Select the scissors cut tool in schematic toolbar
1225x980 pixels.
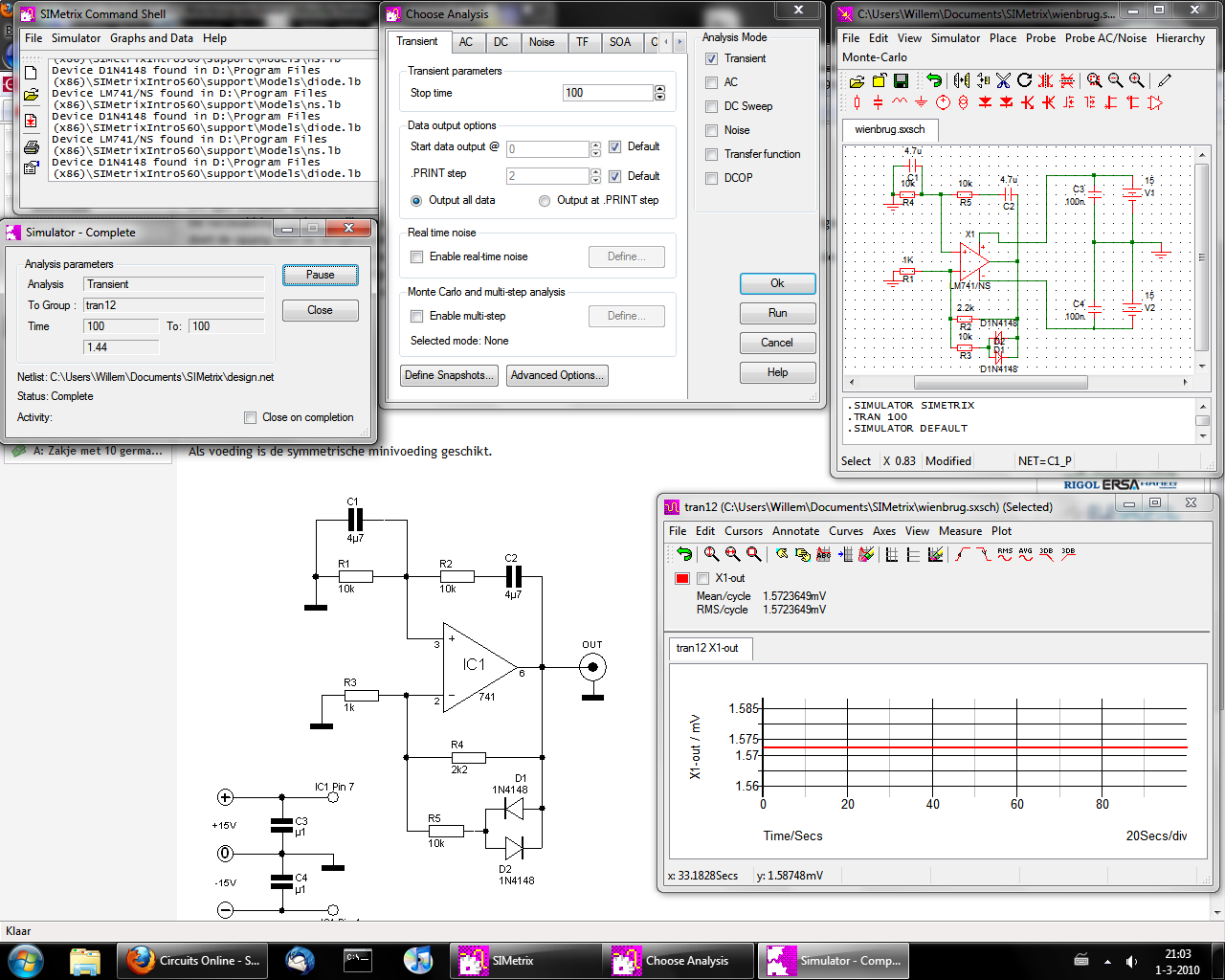tap(1003, 81)
